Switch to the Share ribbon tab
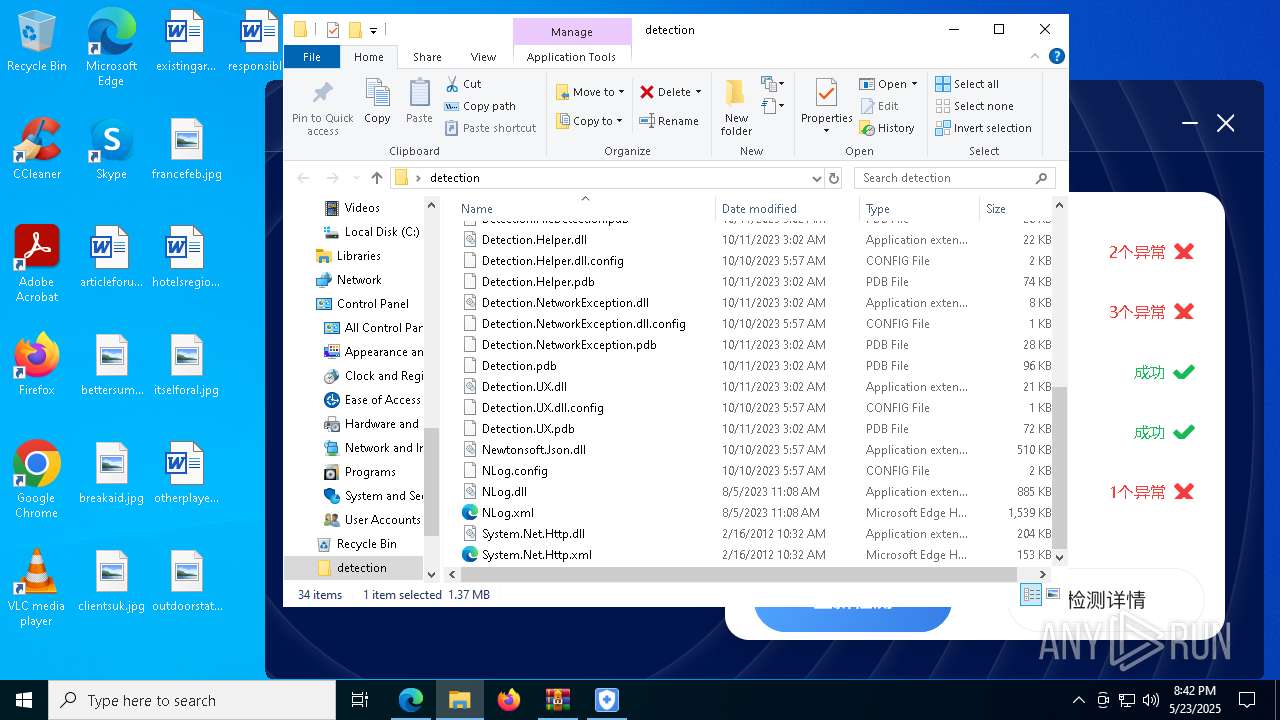The width and height of the screenshot is (1280, 720). pyautogui.click(x=427, y=57)
